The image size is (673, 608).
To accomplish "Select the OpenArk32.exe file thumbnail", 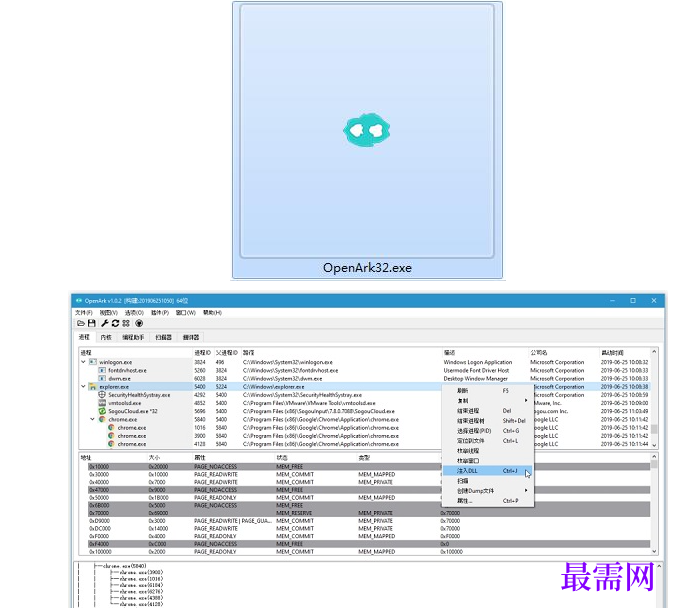I will (367, 140).
